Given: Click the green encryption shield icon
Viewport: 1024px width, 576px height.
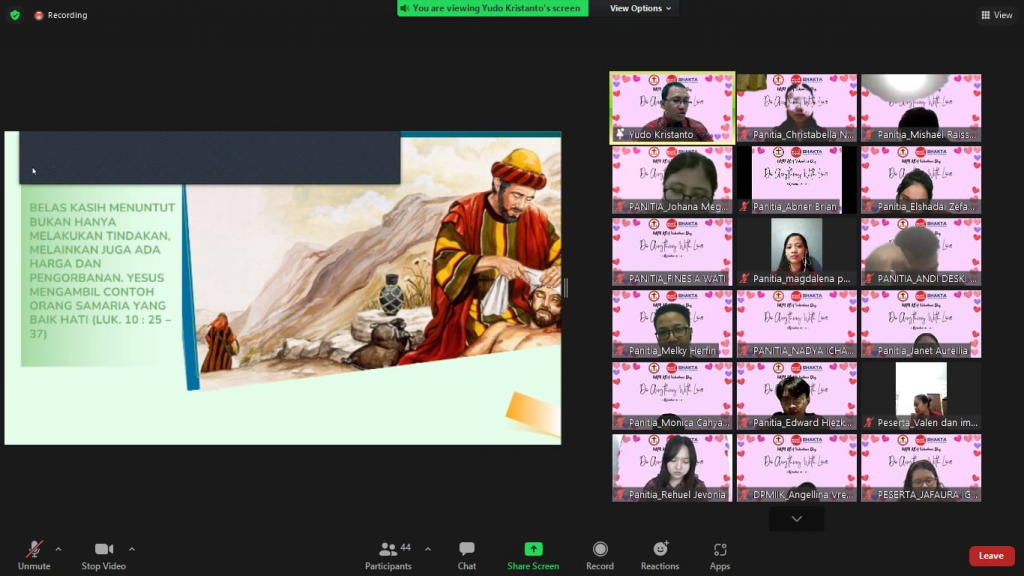Looking at the screenshot, I should [15, 15].
